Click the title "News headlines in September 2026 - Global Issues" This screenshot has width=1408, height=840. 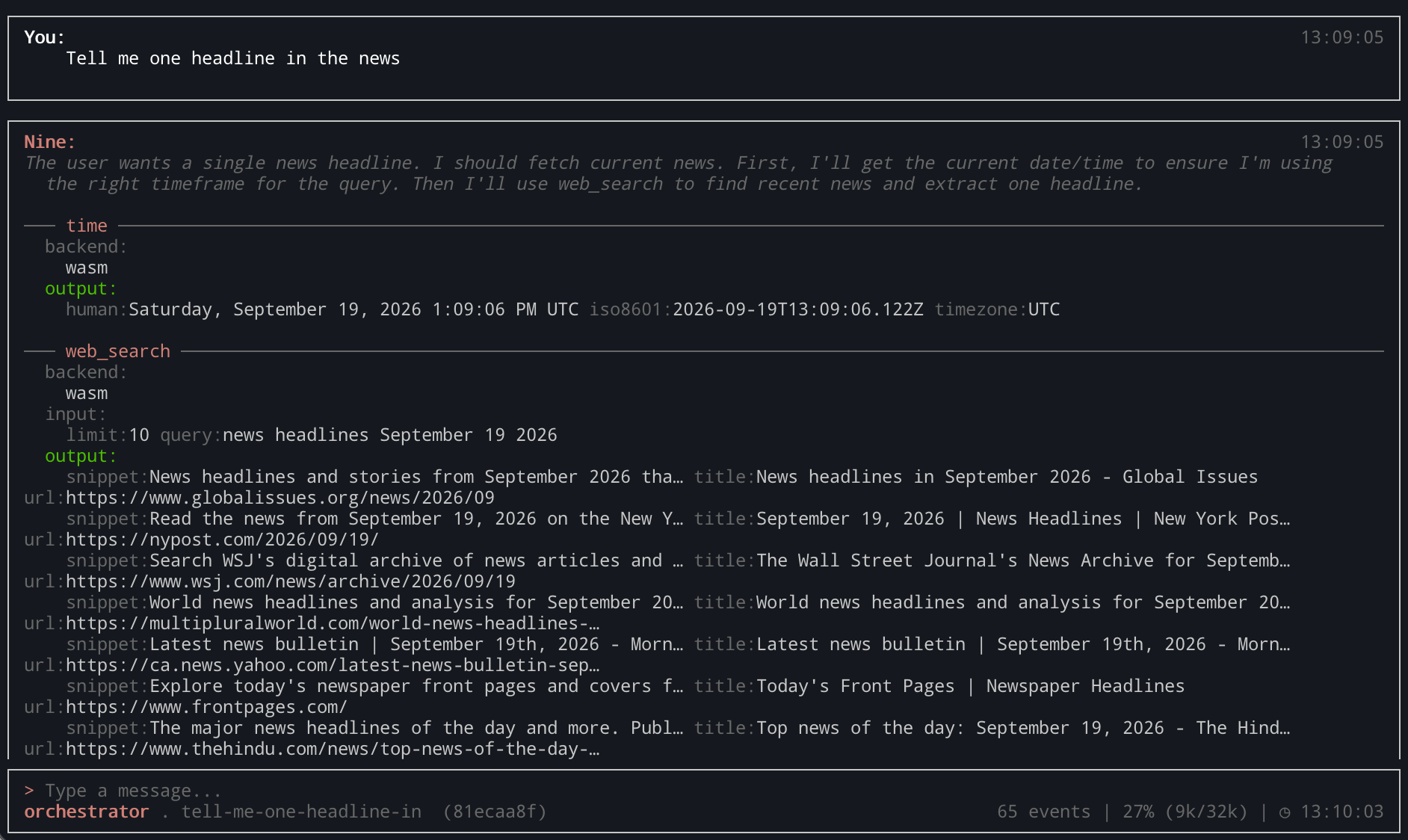[x=1007, y=477]
